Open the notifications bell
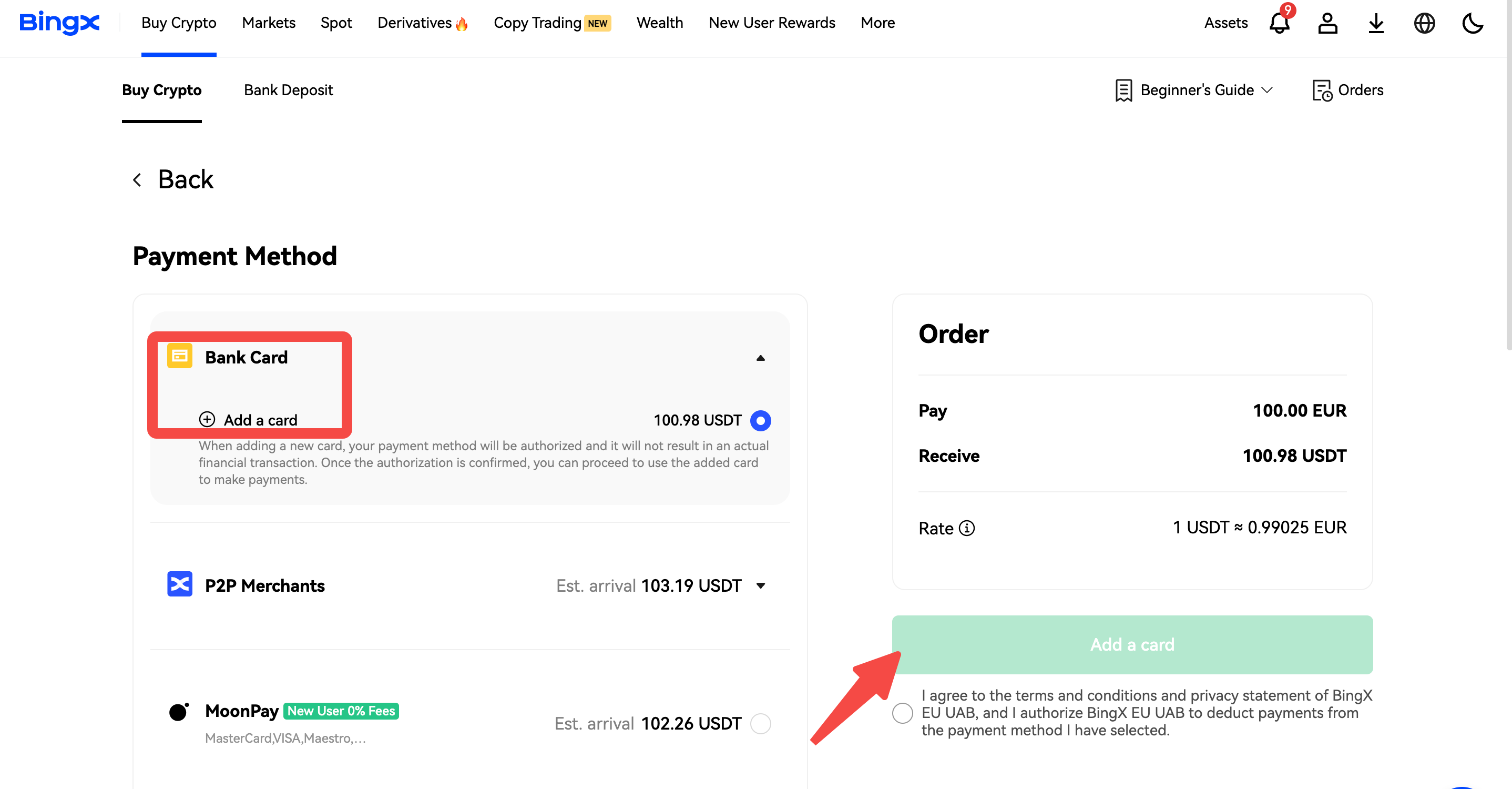 tap(1279, 24)
